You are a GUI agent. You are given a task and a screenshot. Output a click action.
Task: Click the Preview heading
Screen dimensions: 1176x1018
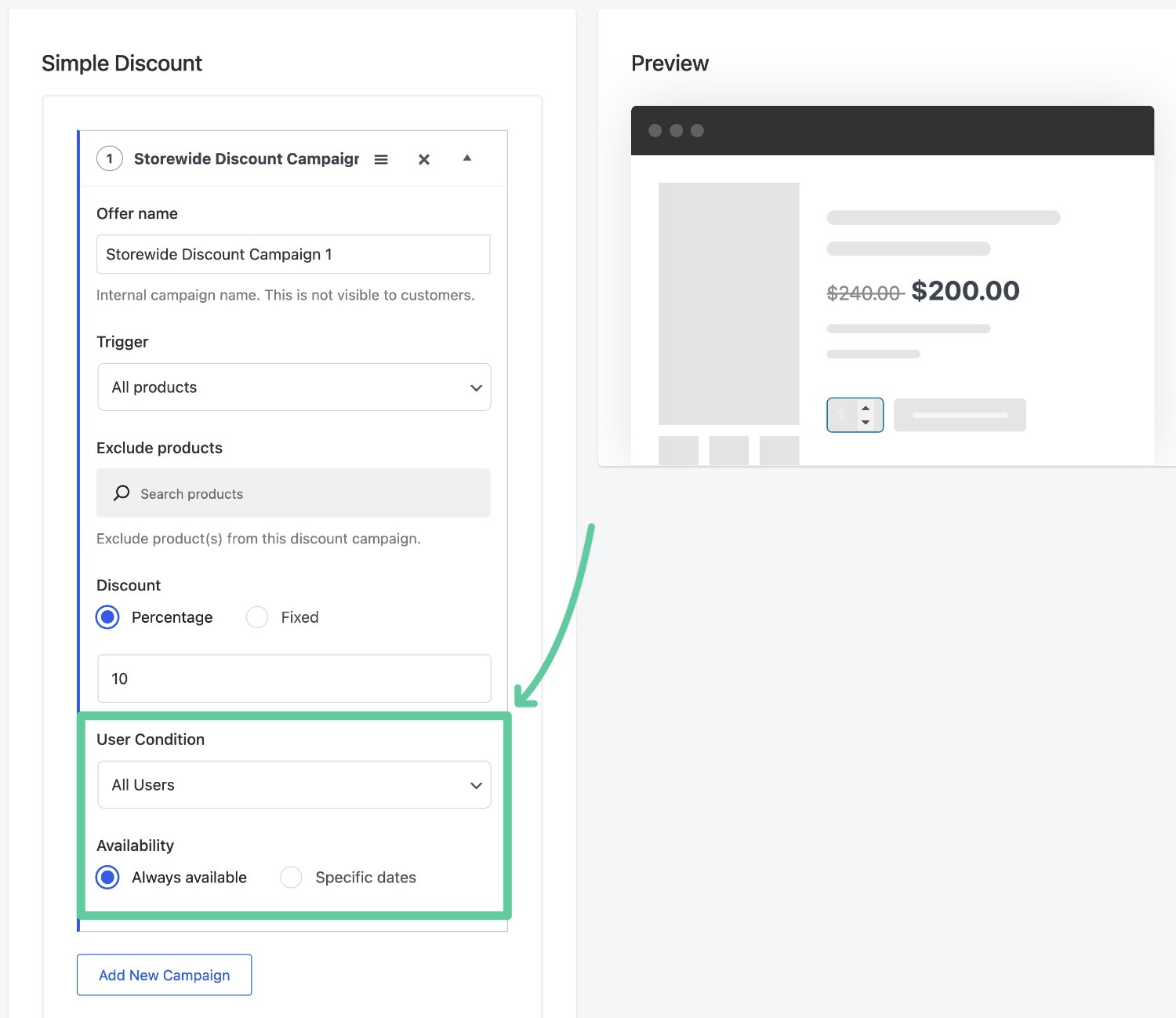click(670, 64)
